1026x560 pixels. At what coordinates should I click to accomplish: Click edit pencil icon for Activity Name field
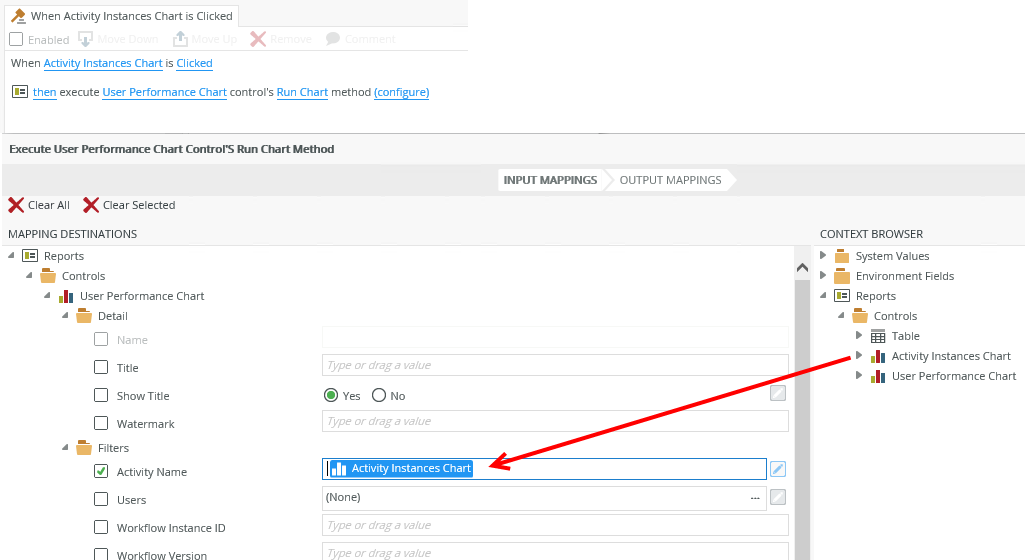pos(777,468)
